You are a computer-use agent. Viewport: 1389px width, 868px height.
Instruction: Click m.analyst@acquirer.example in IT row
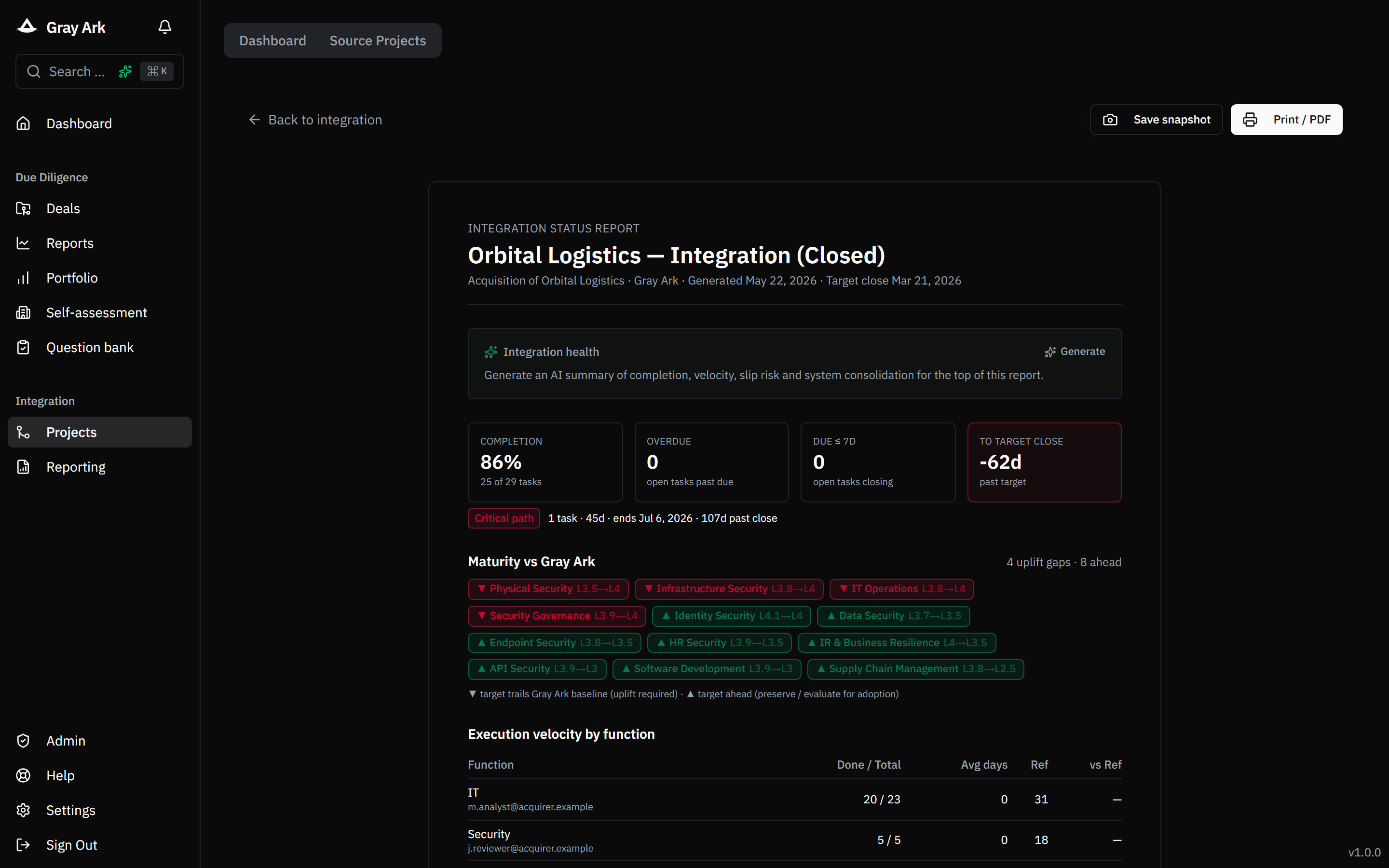coord(531,807)
